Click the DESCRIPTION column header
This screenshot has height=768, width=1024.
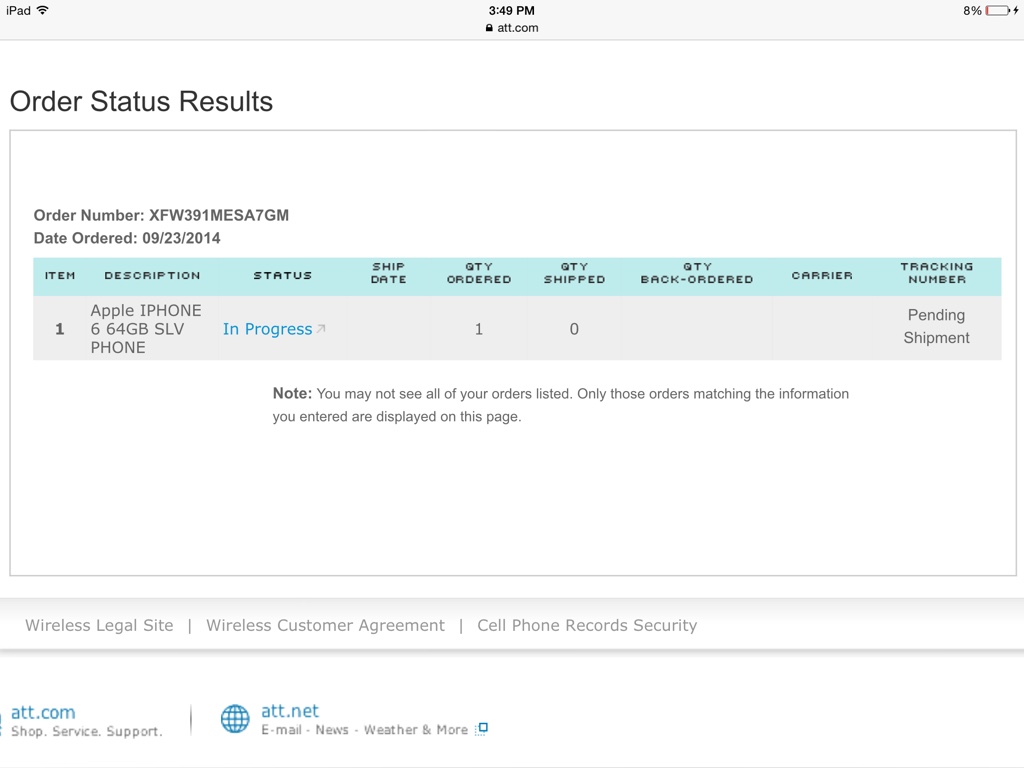(x=152, y=276)
